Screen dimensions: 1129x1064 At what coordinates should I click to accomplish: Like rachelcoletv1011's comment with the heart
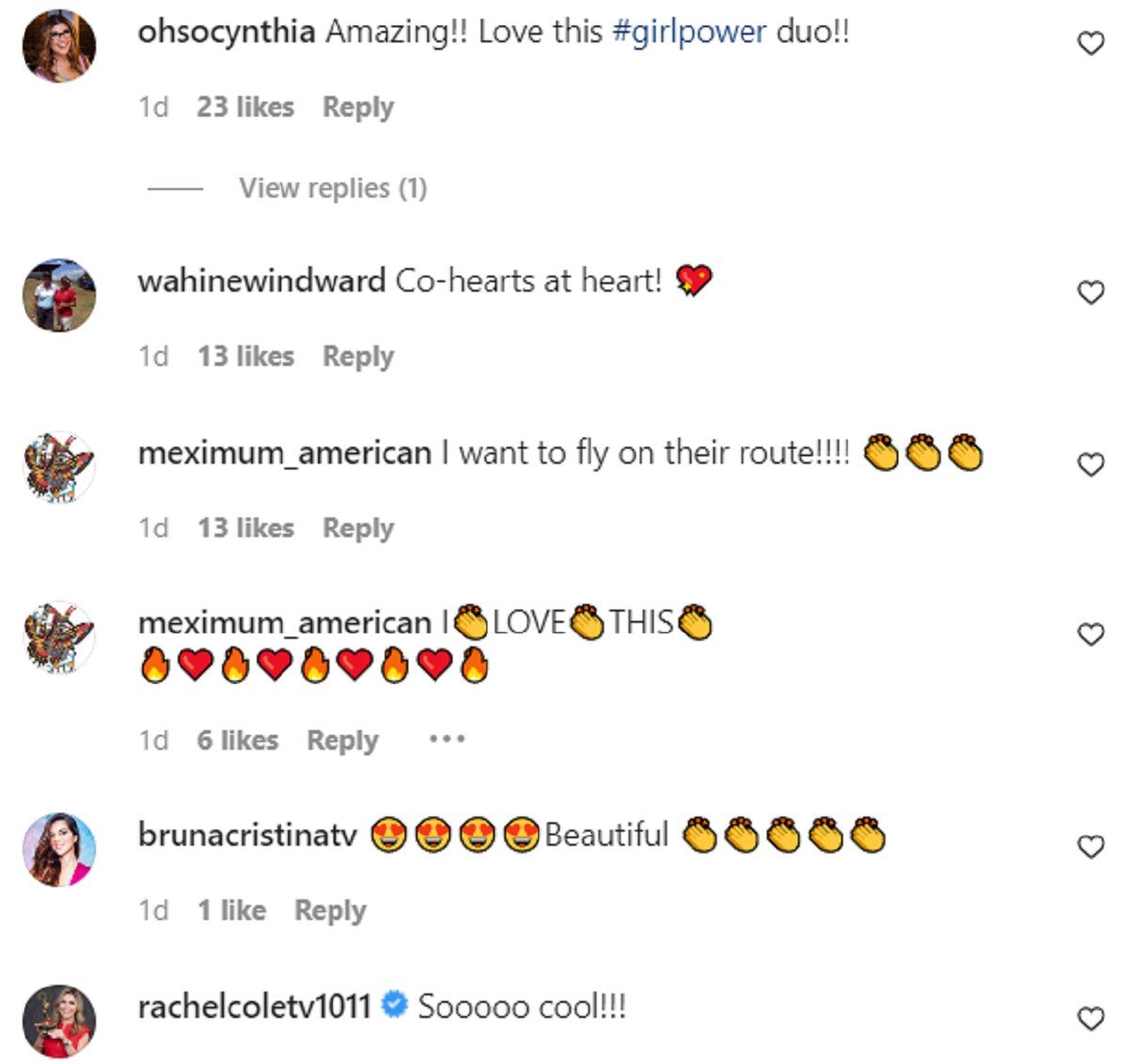tap(1090, 1019)
